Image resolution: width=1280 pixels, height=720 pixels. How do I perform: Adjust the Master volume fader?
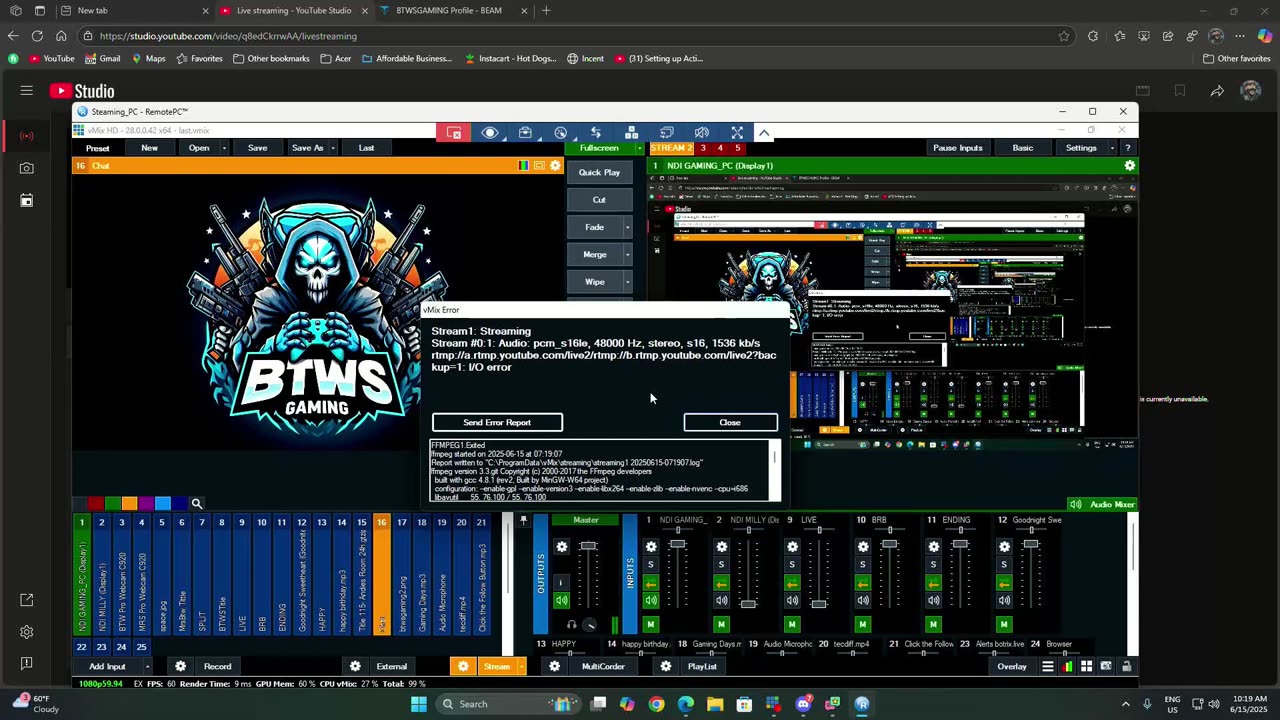pos(588,546)
